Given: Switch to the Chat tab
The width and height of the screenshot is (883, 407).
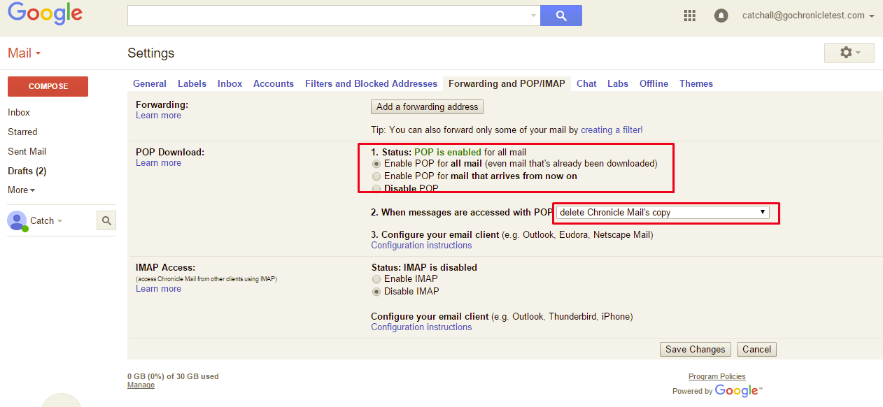Looking at the screenshot, I should [x=586, y=84].
